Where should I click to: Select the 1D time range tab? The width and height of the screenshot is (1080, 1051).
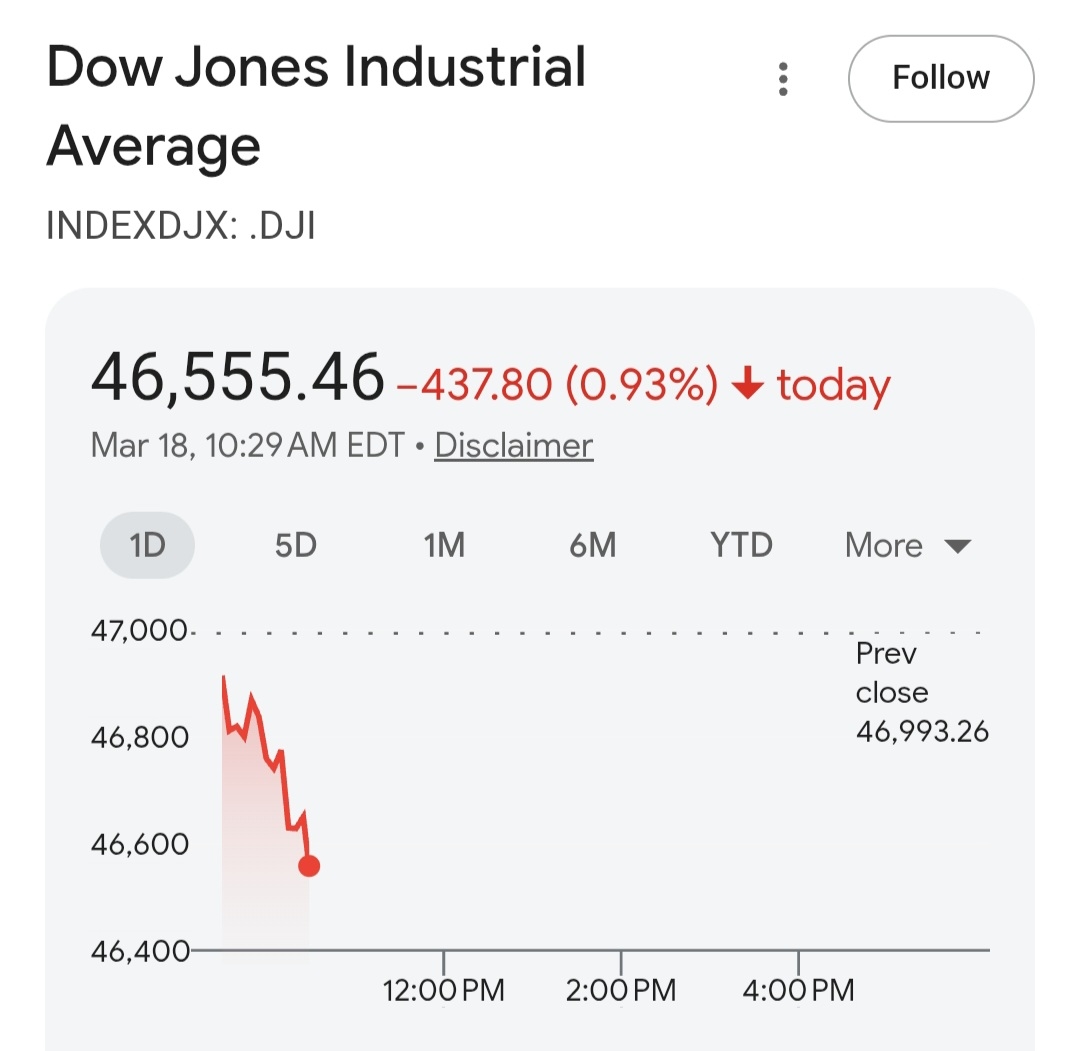[x=147, y=545]
